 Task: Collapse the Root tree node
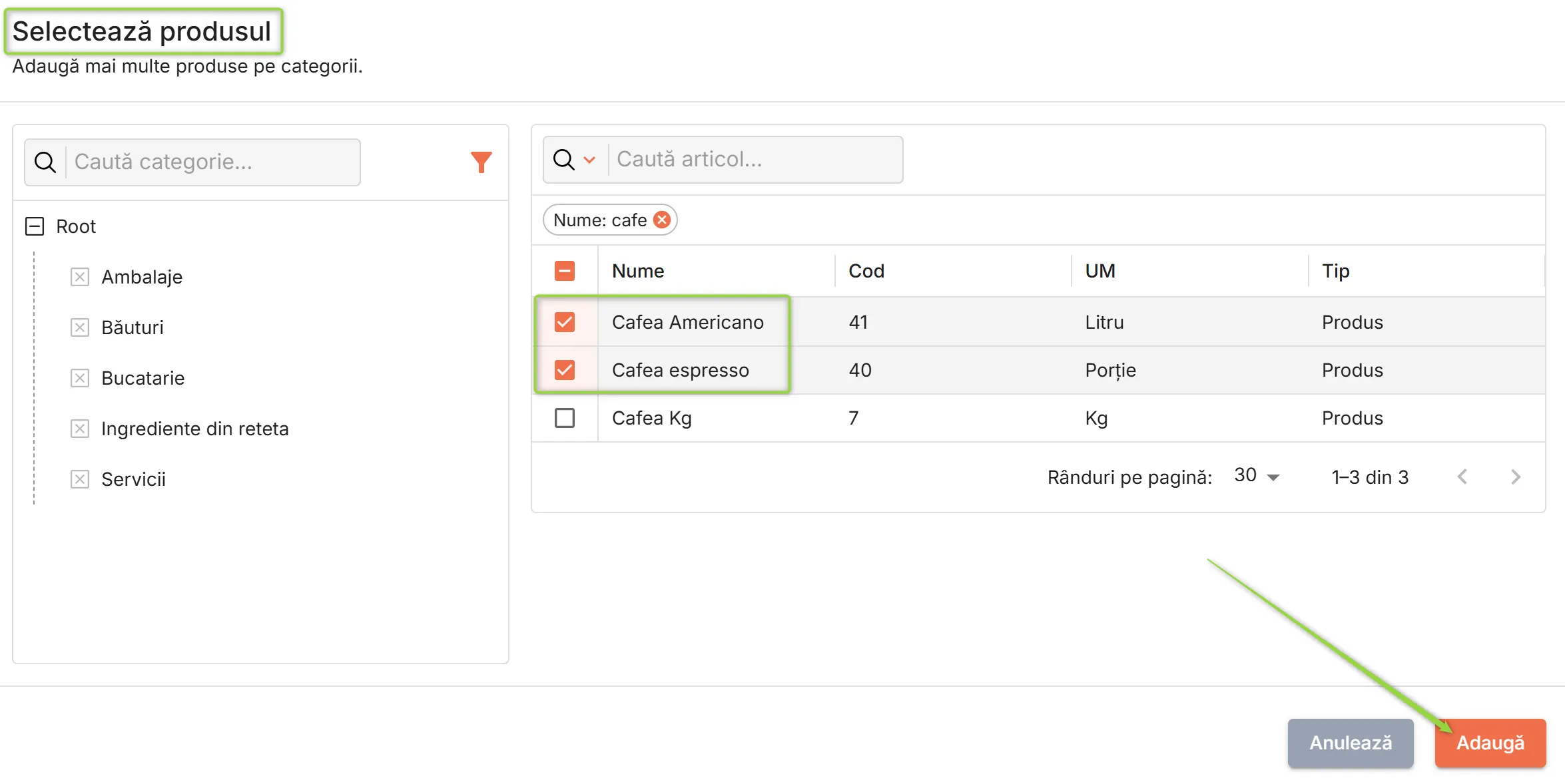click(x=35, y=226)
